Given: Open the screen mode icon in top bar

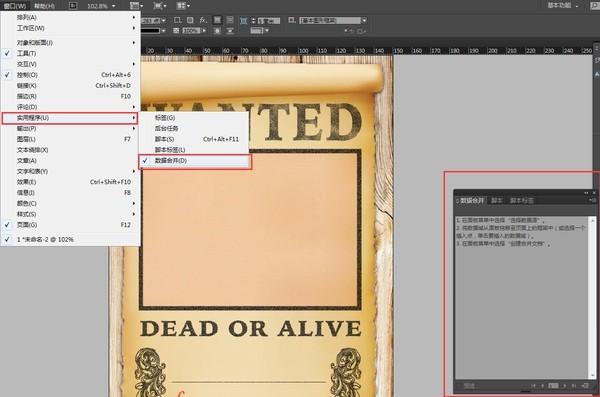Looking at the screenshot, I should [x=159, y=6].
